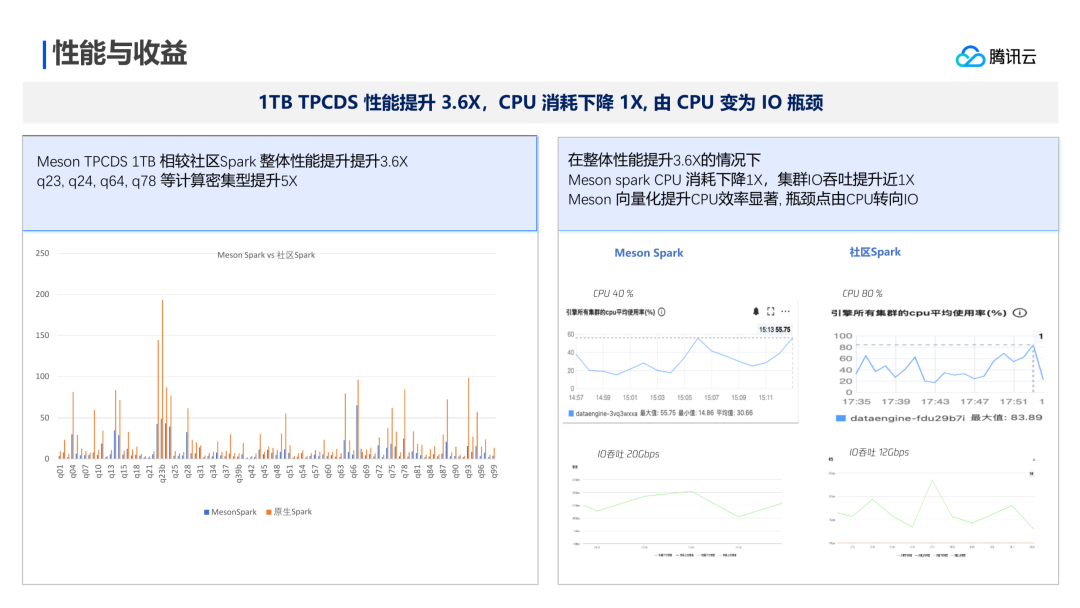This screenshot has width=1080, height=608.
Task: Click the q23b axis label in bar chart
Action: [163, 474]
